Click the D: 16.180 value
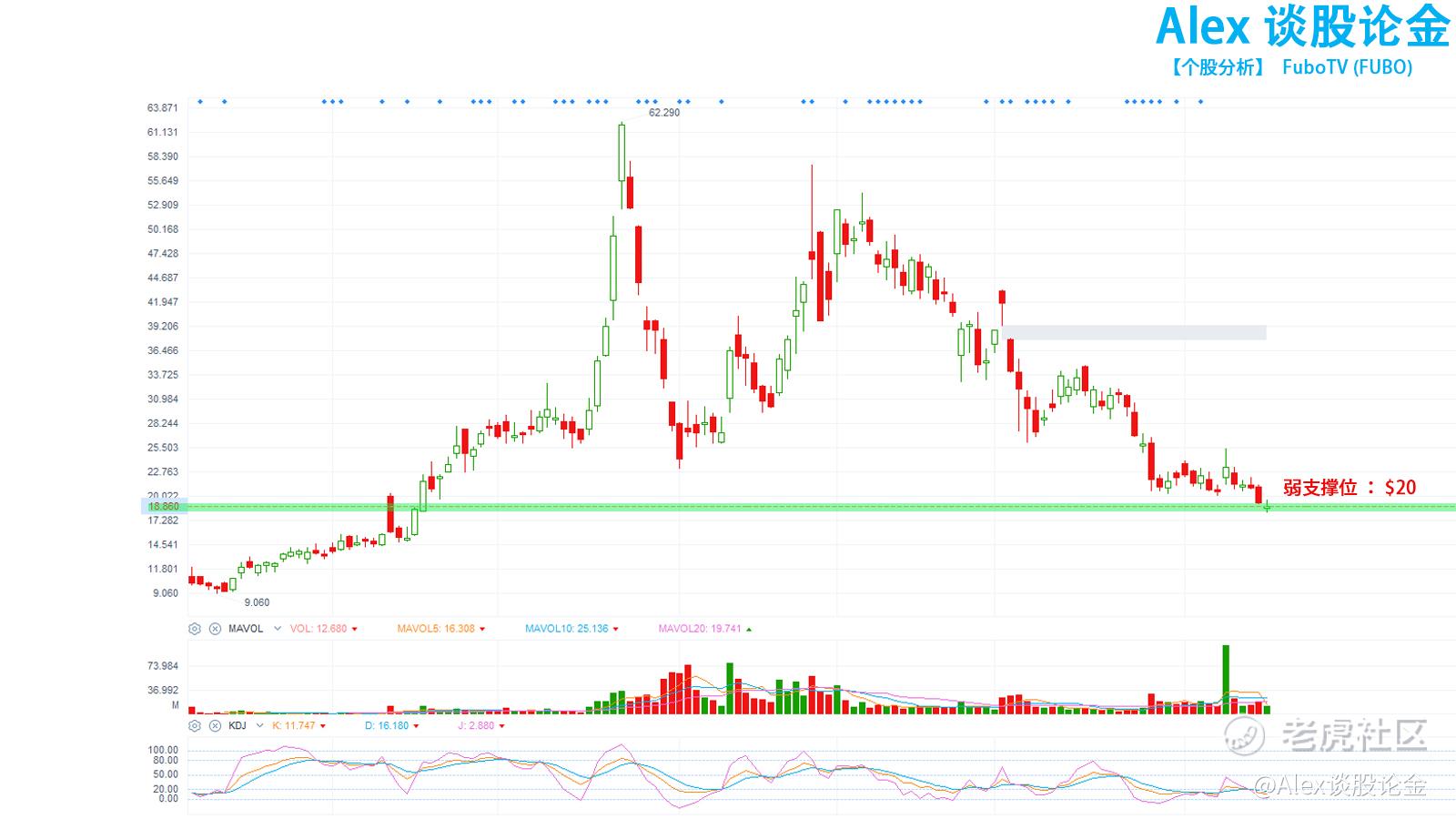The height and width of the screenshot is (819, 1456). 387,726
